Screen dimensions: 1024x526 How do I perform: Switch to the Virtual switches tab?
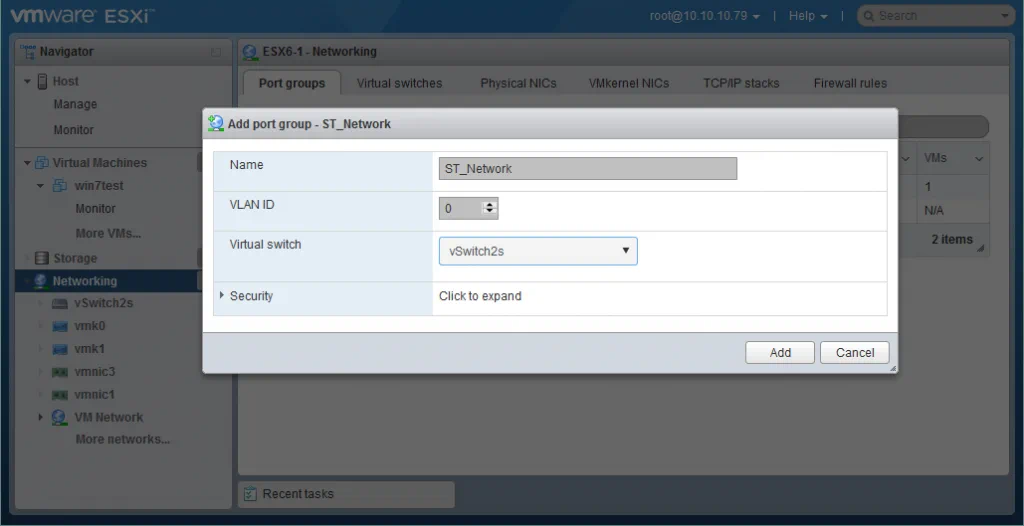point(399,83)
